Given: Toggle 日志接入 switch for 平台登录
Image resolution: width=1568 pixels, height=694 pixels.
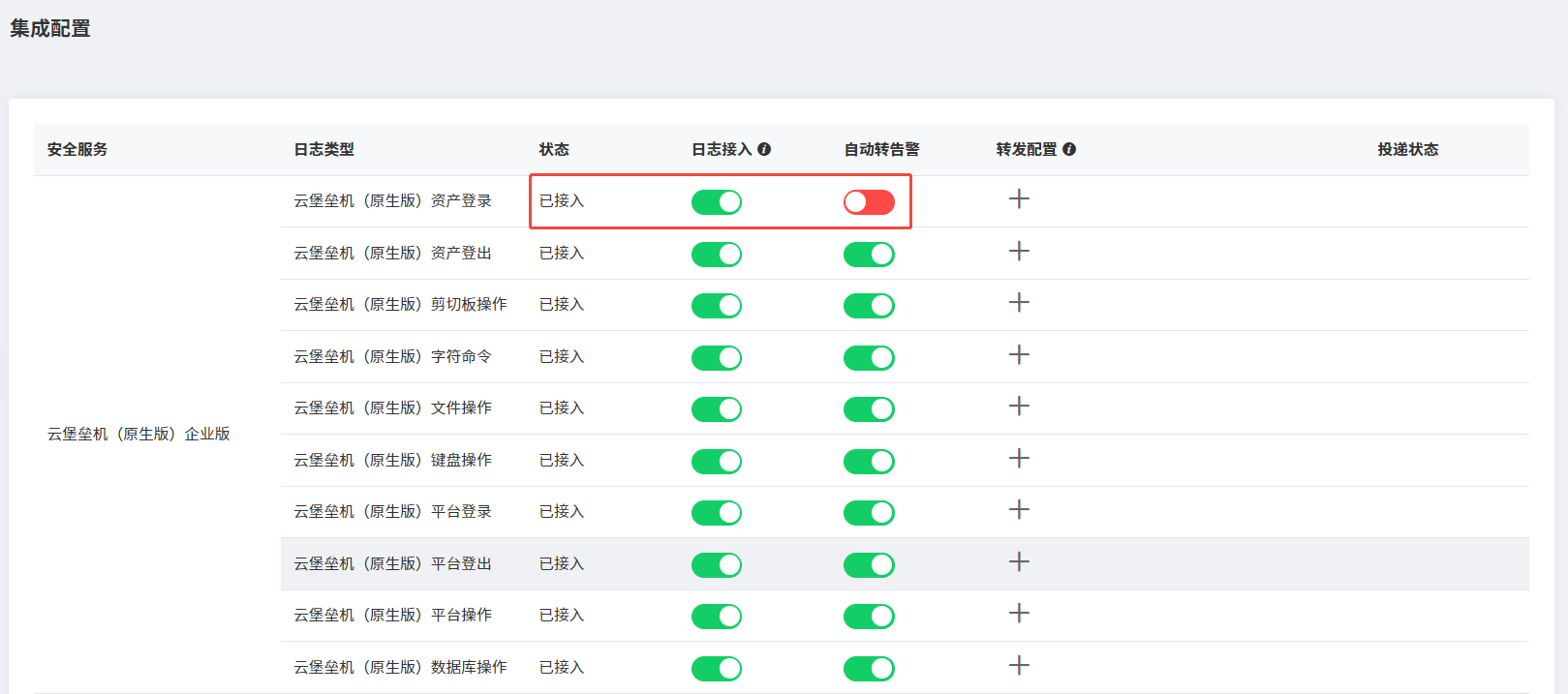Looking at the screenshot, I should (x=717, y=512).
